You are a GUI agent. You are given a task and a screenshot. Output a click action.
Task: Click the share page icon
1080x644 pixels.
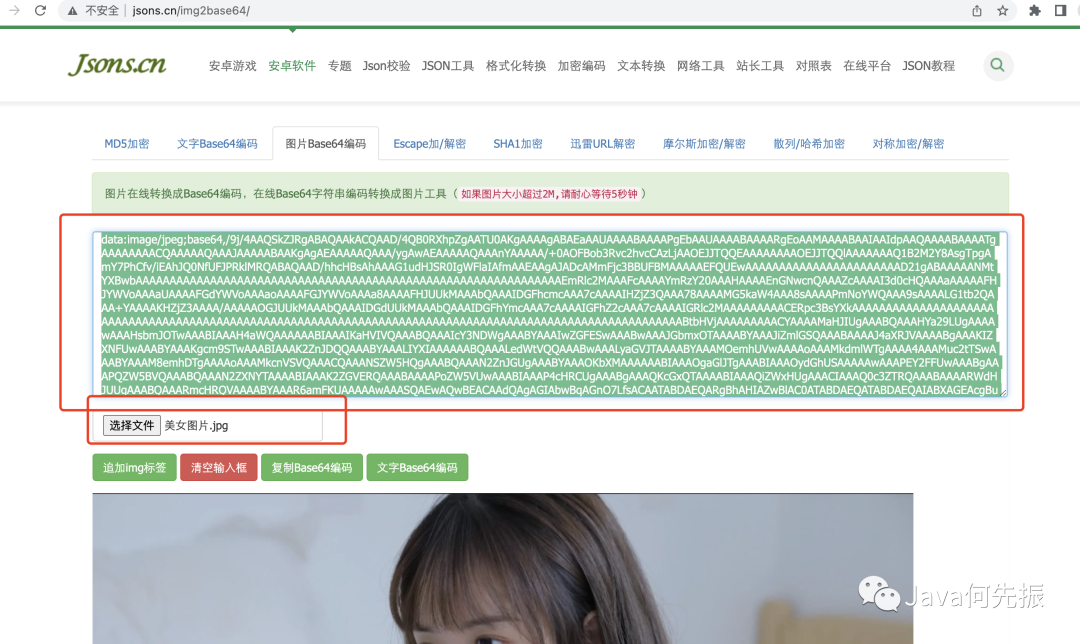click(977, 10)
